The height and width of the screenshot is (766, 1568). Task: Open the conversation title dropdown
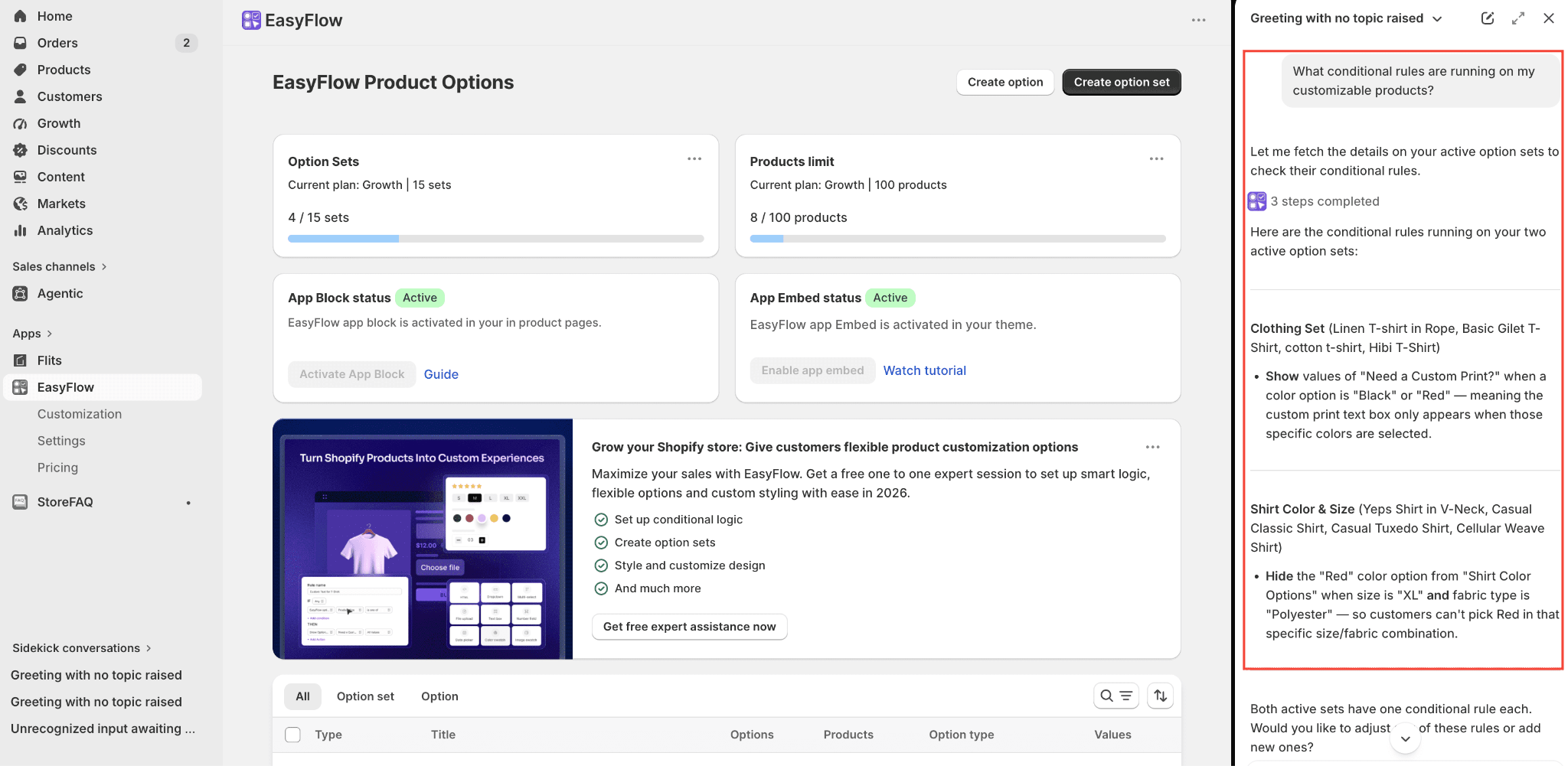click(1346, 18)
